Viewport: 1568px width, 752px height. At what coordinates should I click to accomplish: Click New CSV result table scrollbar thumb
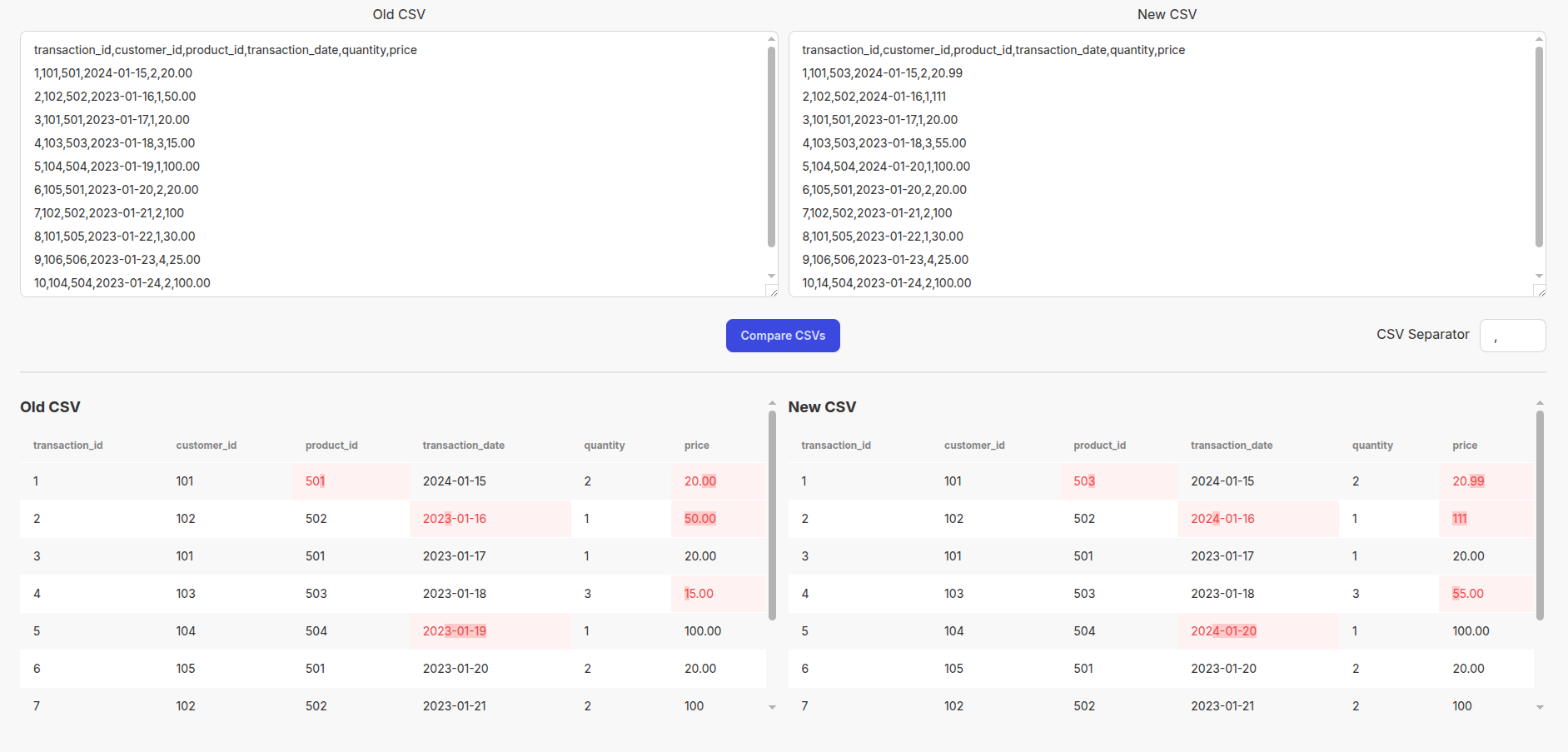pyautogui.click(x=1540, y=515)
